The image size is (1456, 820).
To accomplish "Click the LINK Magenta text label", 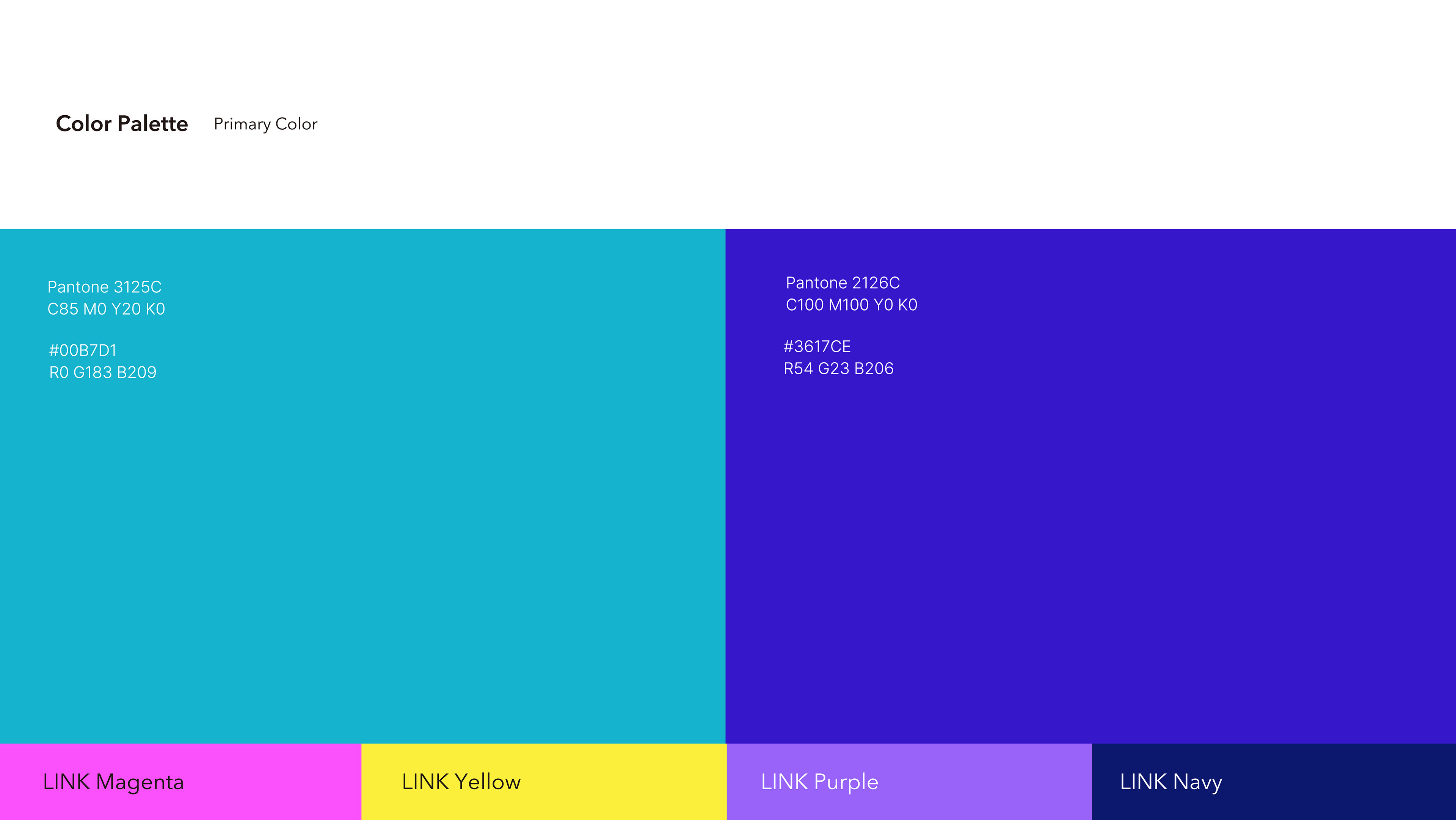I will coord(114,782).
